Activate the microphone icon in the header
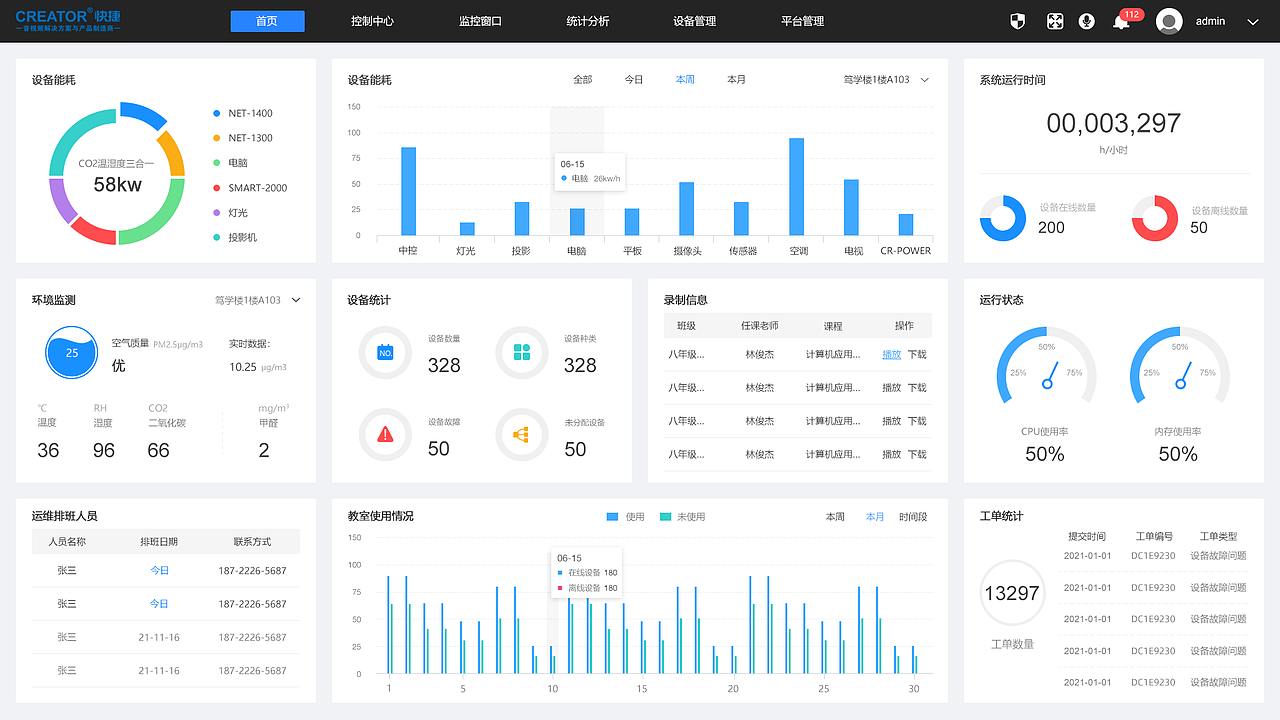Screen dimensions: 1280x720 [x=1087, y=21]
